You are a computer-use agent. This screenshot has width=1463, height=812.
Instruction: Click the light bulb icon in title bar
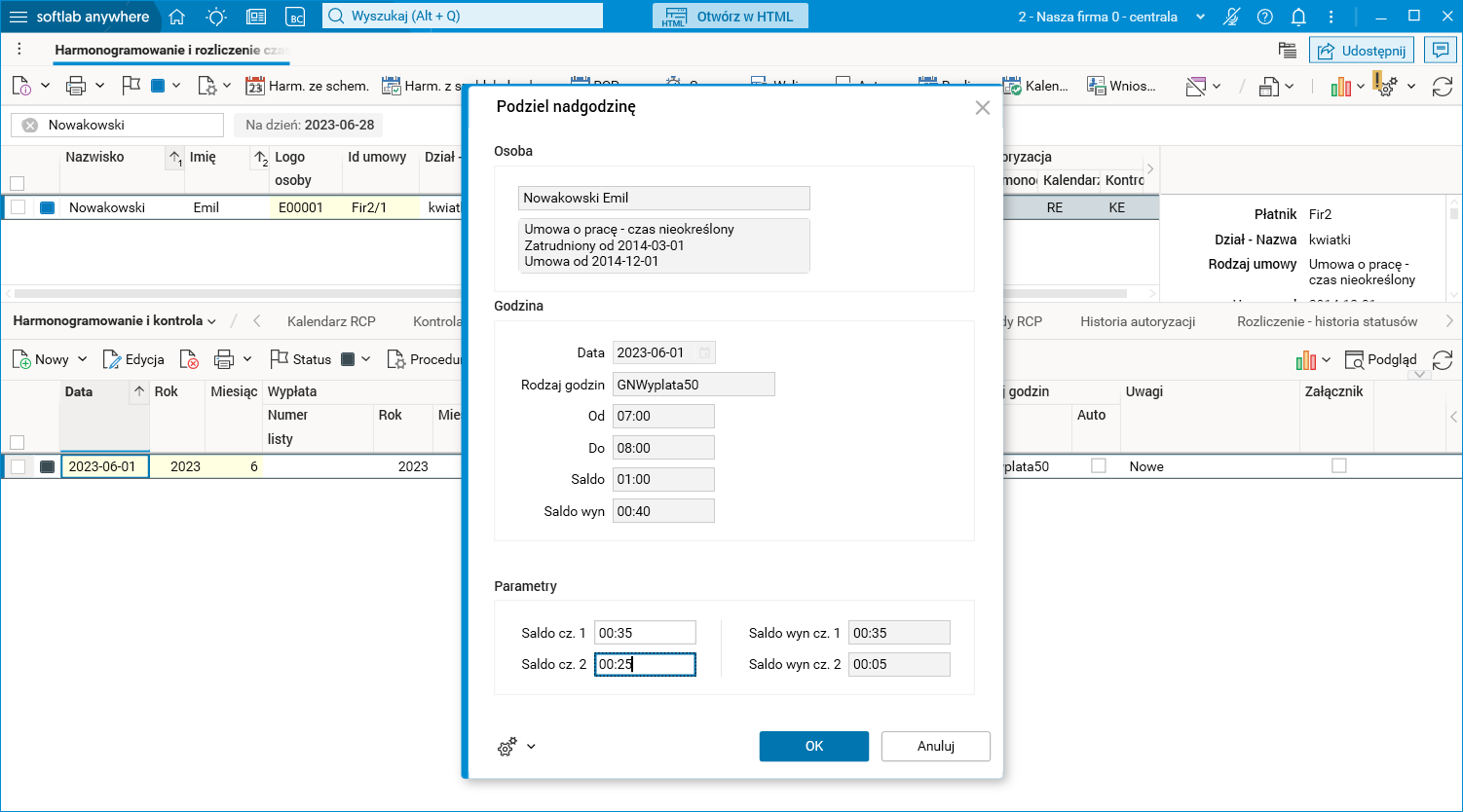click(216, 17)
